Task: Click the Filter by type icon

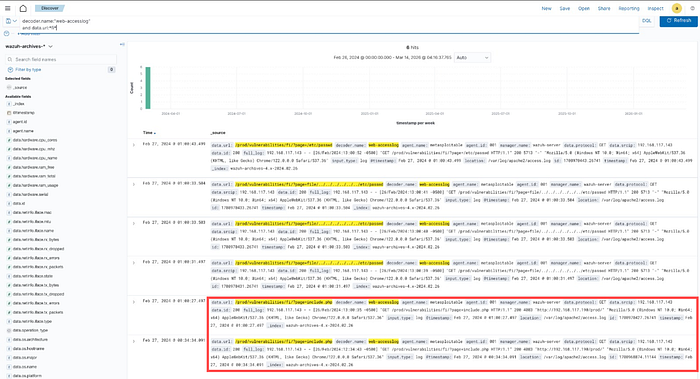Action: coord(10,70)
